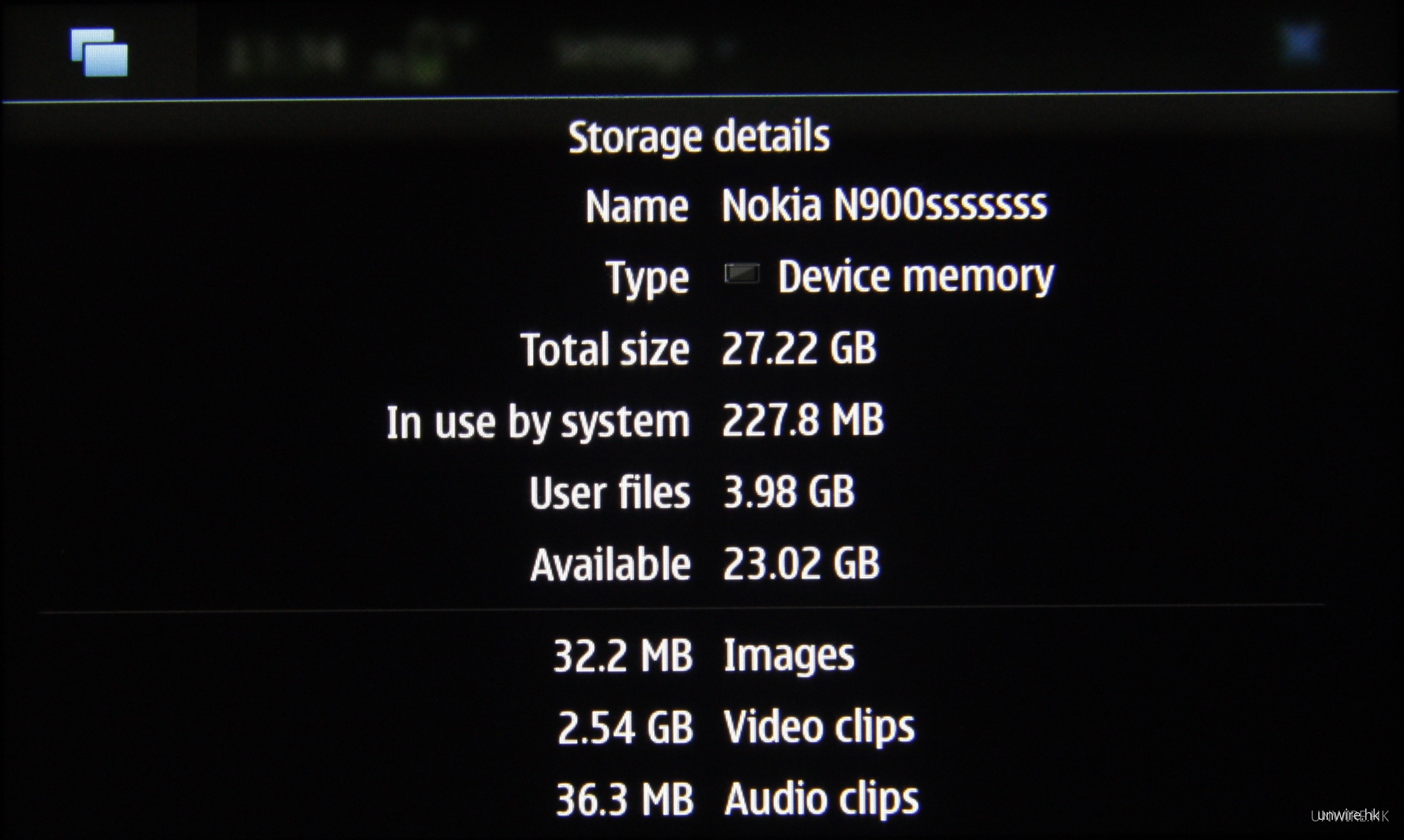
Task: Click the Name field label
Action: click(637, 206)
